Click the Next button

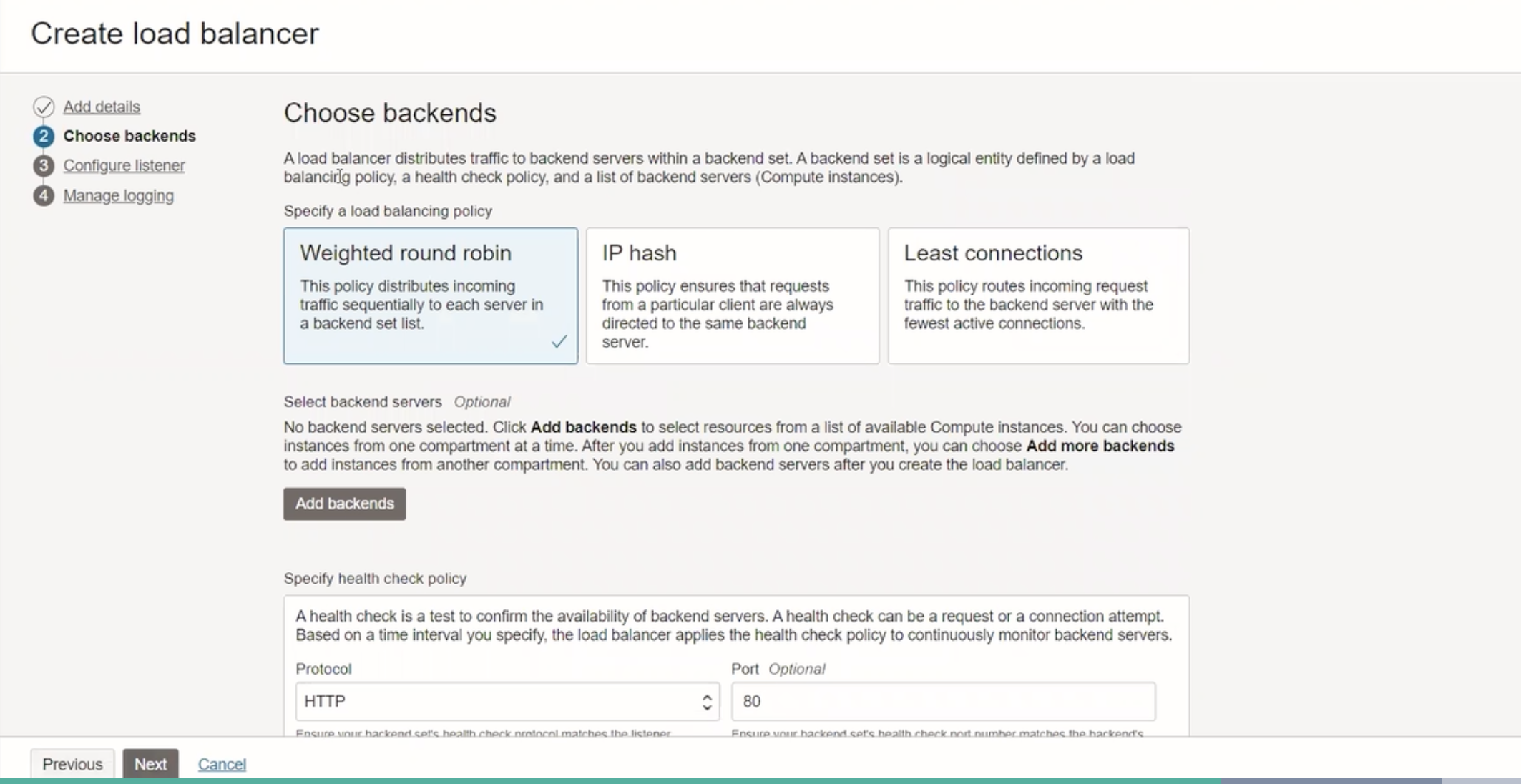150,764
